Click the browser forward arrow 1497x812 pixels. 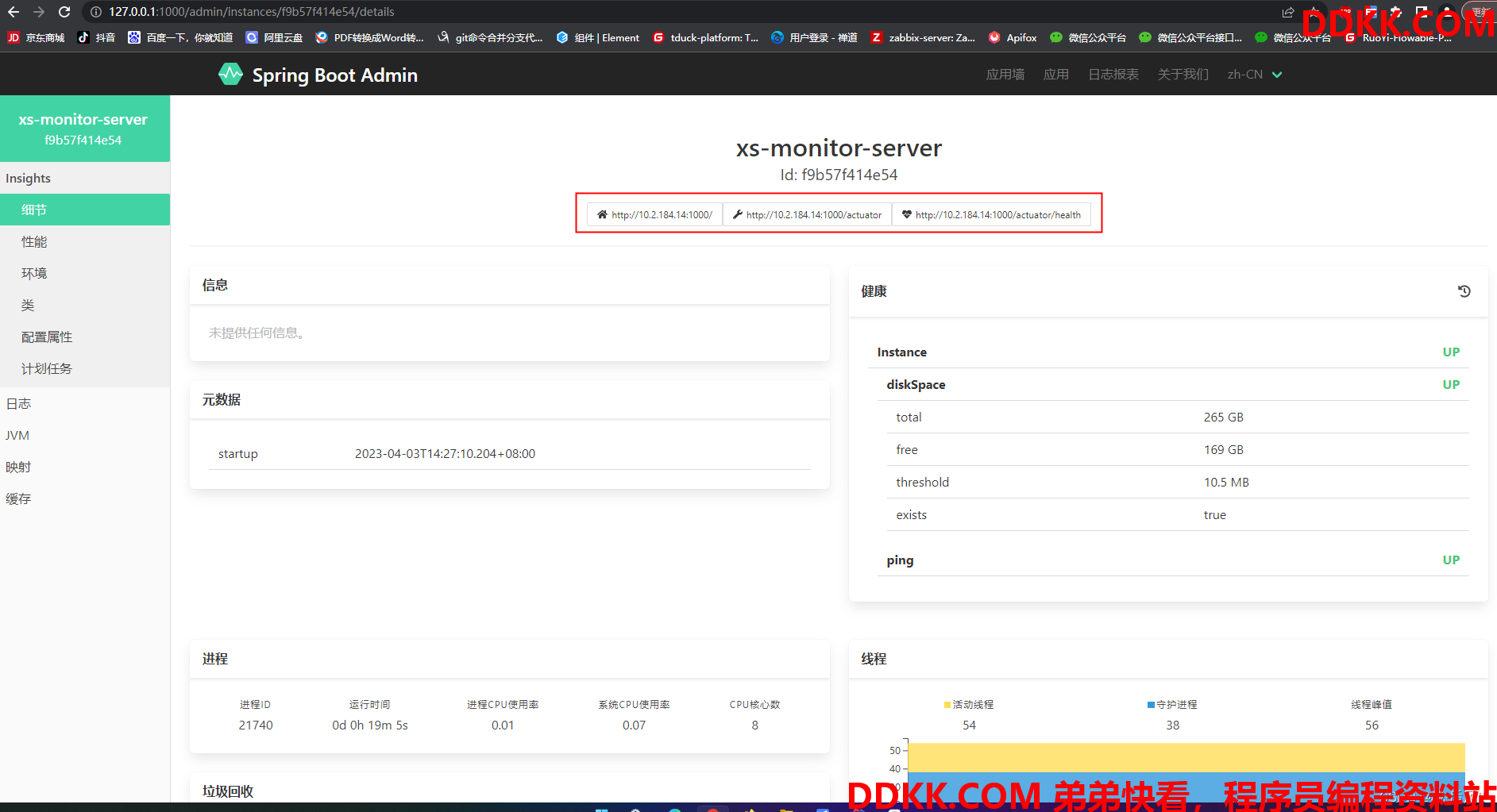39,12
